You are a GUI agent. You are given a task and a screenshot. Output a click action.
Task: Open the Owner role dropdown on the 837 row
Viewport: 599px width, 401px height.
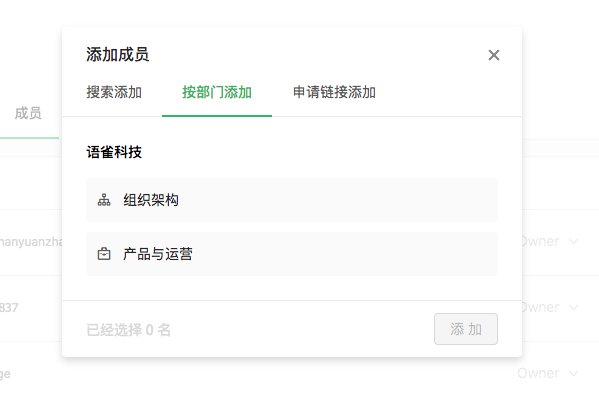549,307
